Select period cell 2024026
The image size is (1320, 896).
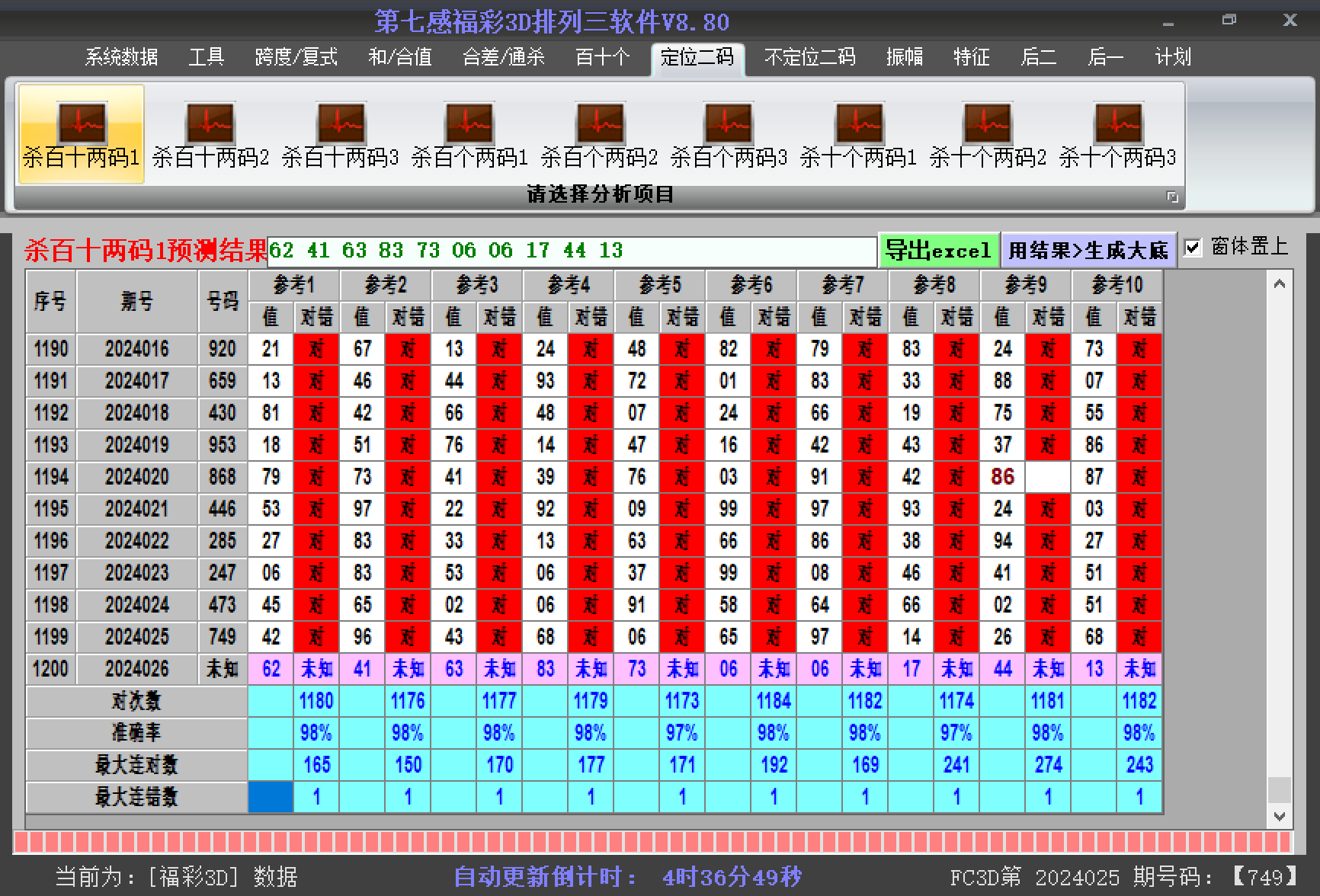[137, 669]
